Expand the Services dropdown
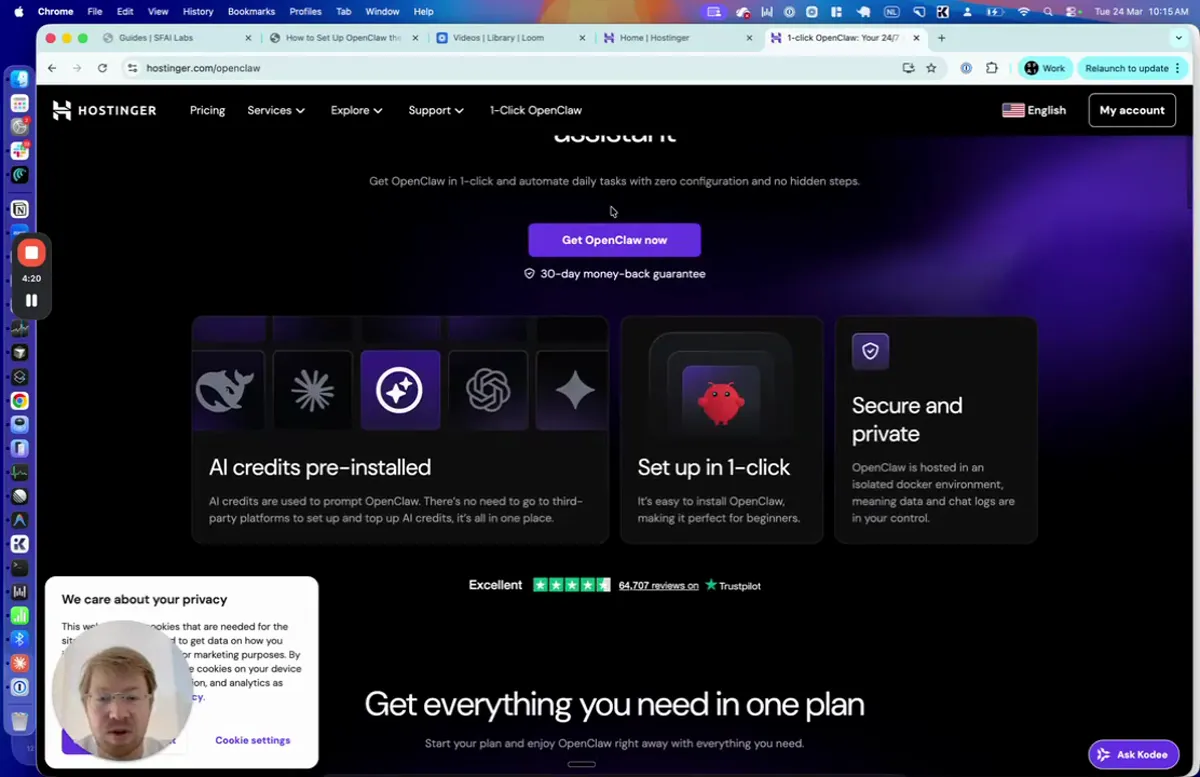 pos(276,110)
